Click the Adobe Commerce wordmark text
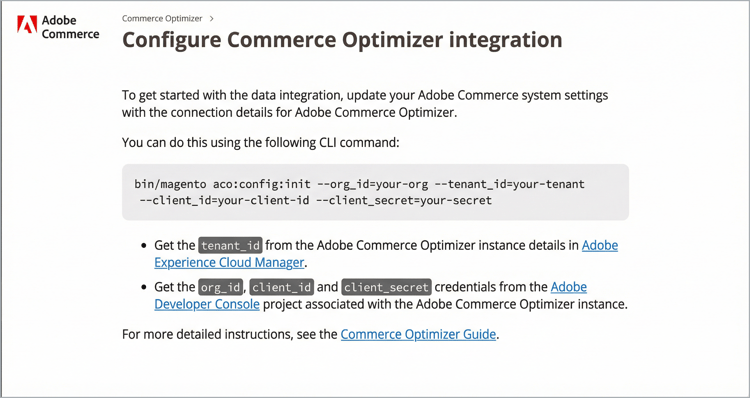This screenshot has width=750, height=398. (x=70, y=27)
